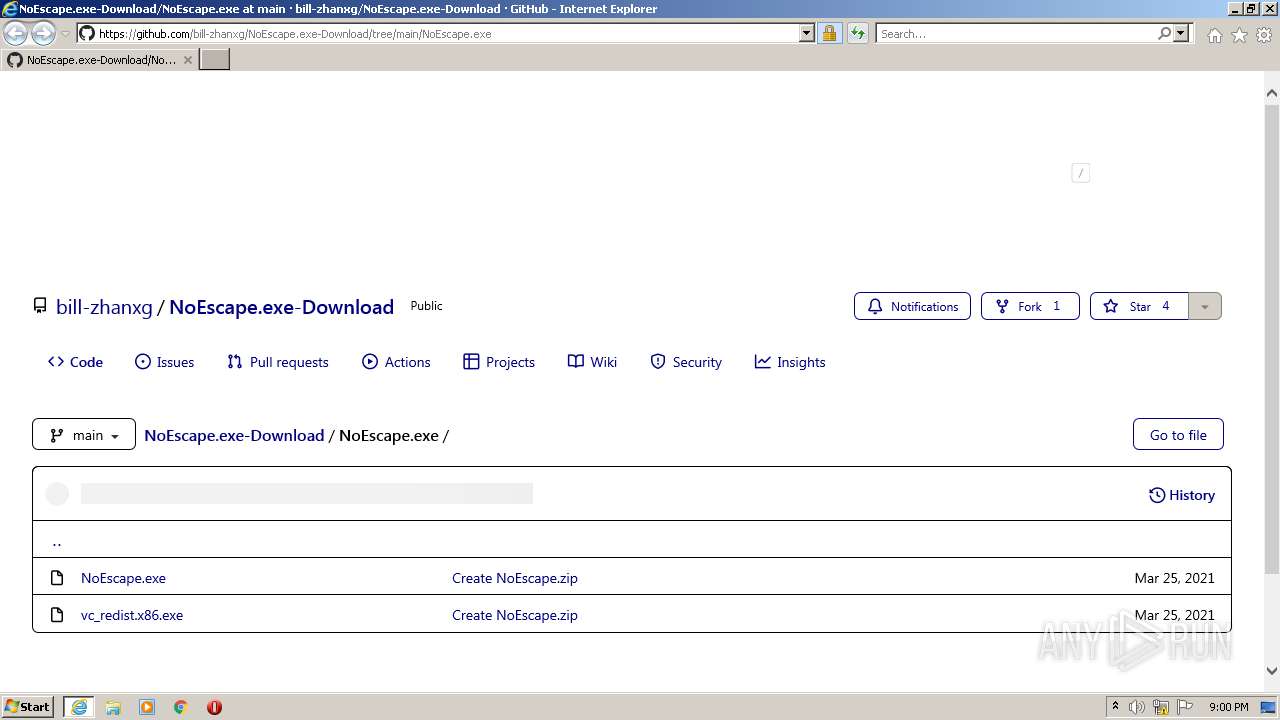Open the Windows Explorer folder taskbar icon

coord(113,707)
